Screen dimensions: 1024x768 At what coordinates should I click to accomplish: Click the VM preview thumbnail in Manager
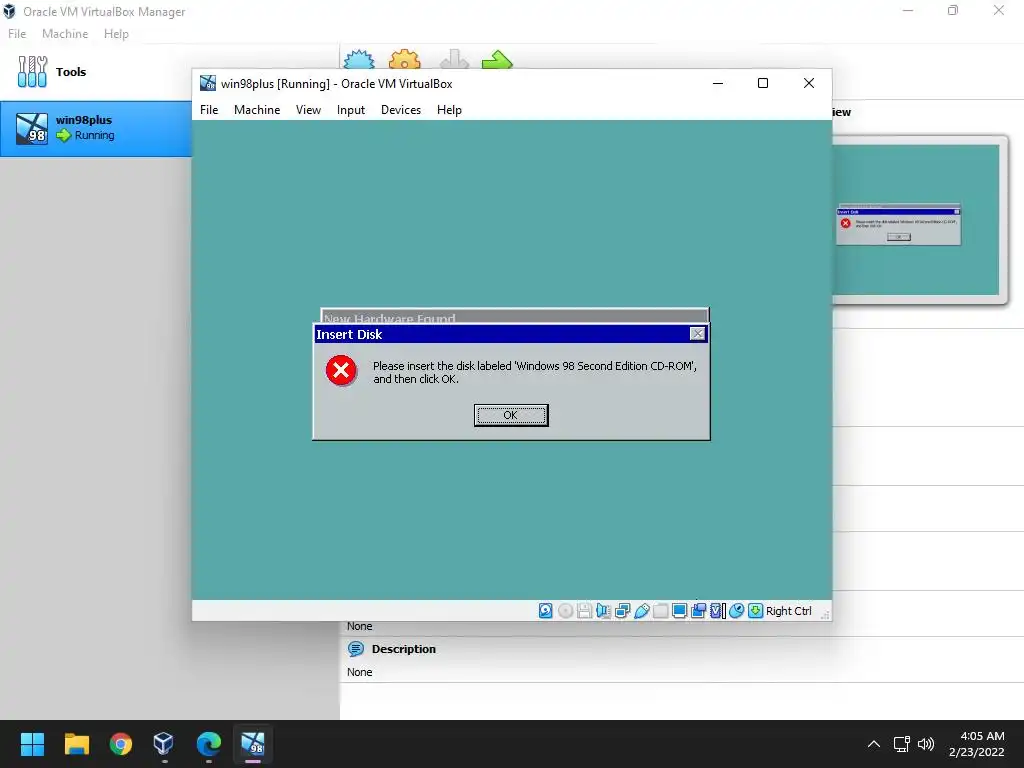pyautogui.click(x=916, y=220)
